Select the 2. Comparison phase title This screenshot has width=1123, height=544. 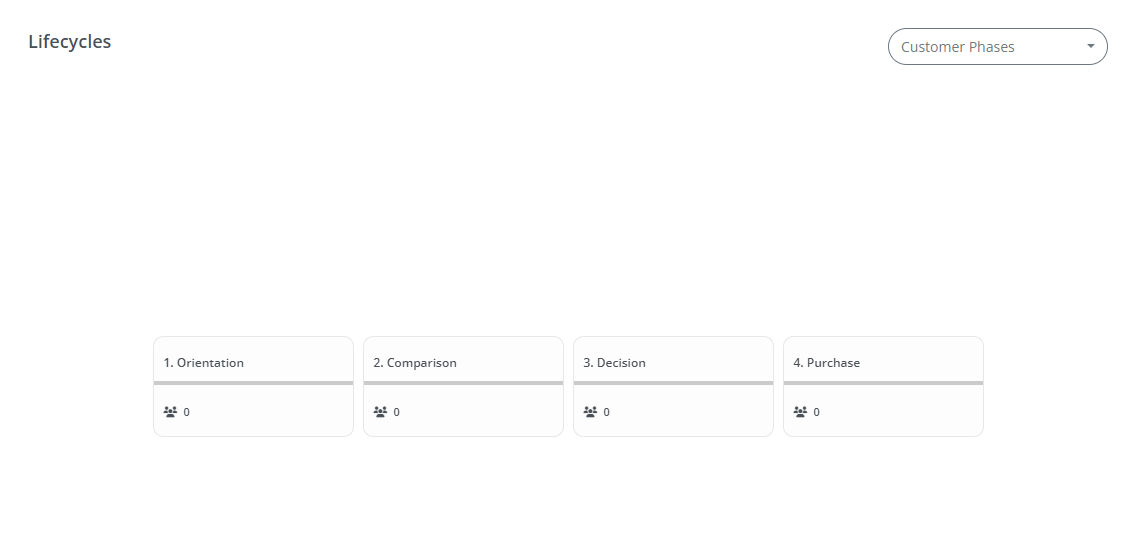click(415, 362)
